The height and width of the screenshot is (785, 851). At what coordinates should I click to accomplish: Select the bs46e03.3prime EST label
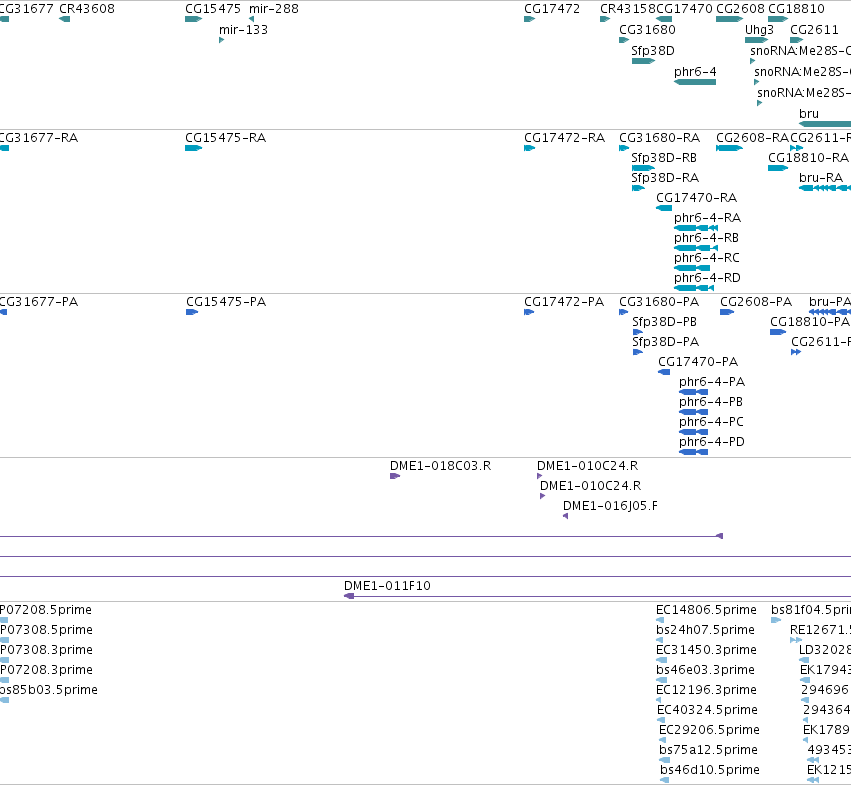[x=706, y=670]
